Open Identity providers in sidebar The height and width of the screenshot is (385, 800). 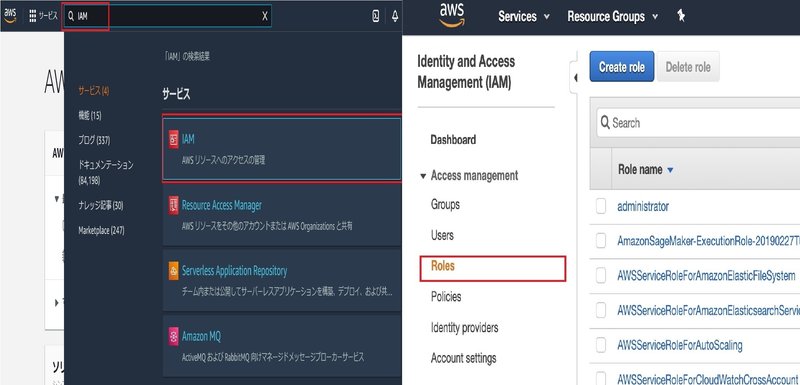point(464,327)
